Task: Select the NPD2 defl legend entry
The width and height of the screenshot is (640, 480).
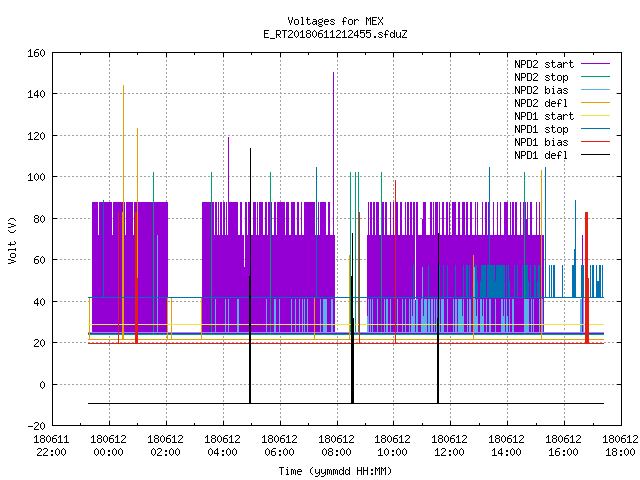Action: 541,103
